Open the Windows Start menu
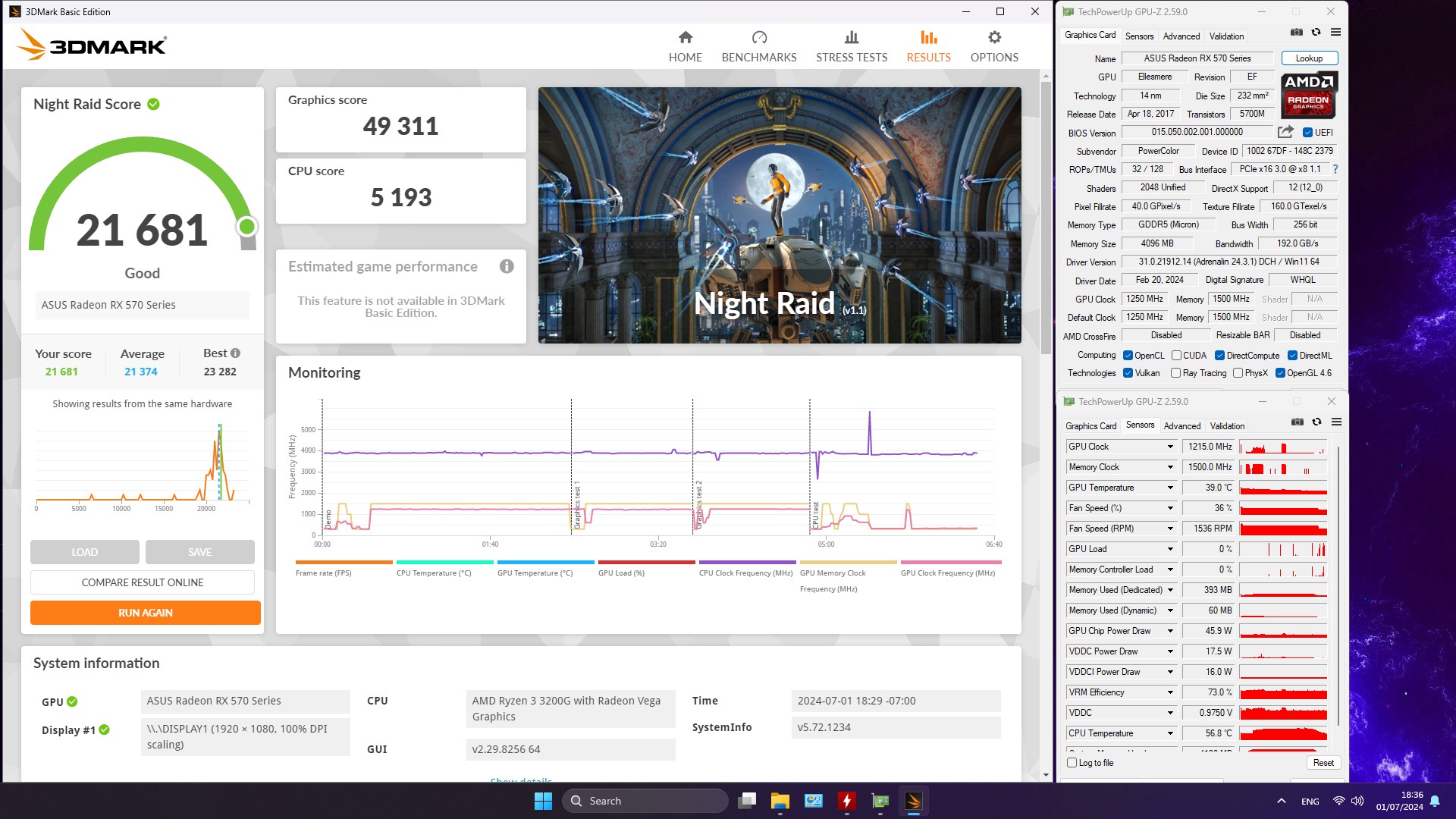 click(x=543, y=801)
